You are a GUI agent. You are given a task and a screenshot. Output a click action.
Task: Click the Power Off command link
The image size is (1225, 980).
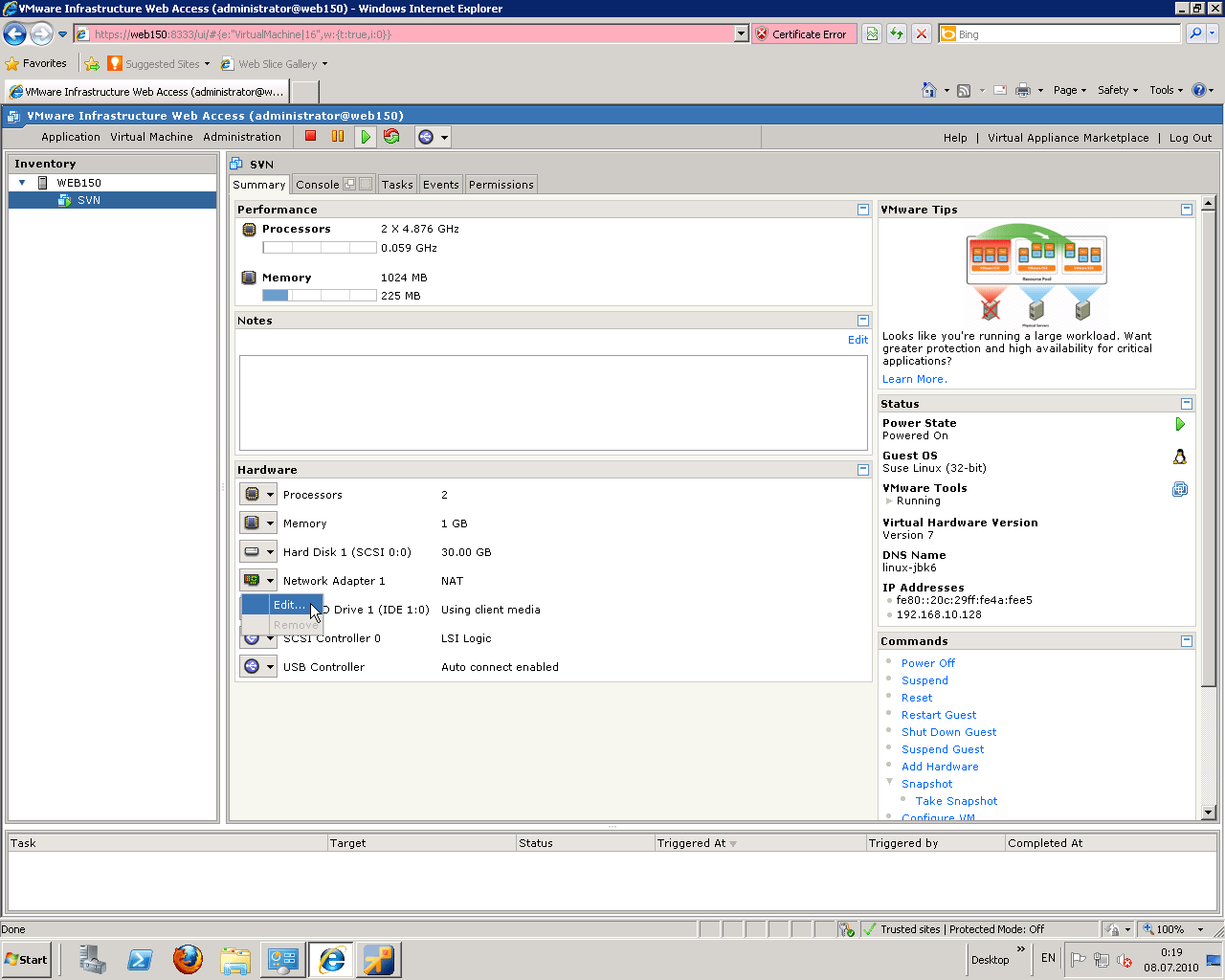[x=928, y=663]
